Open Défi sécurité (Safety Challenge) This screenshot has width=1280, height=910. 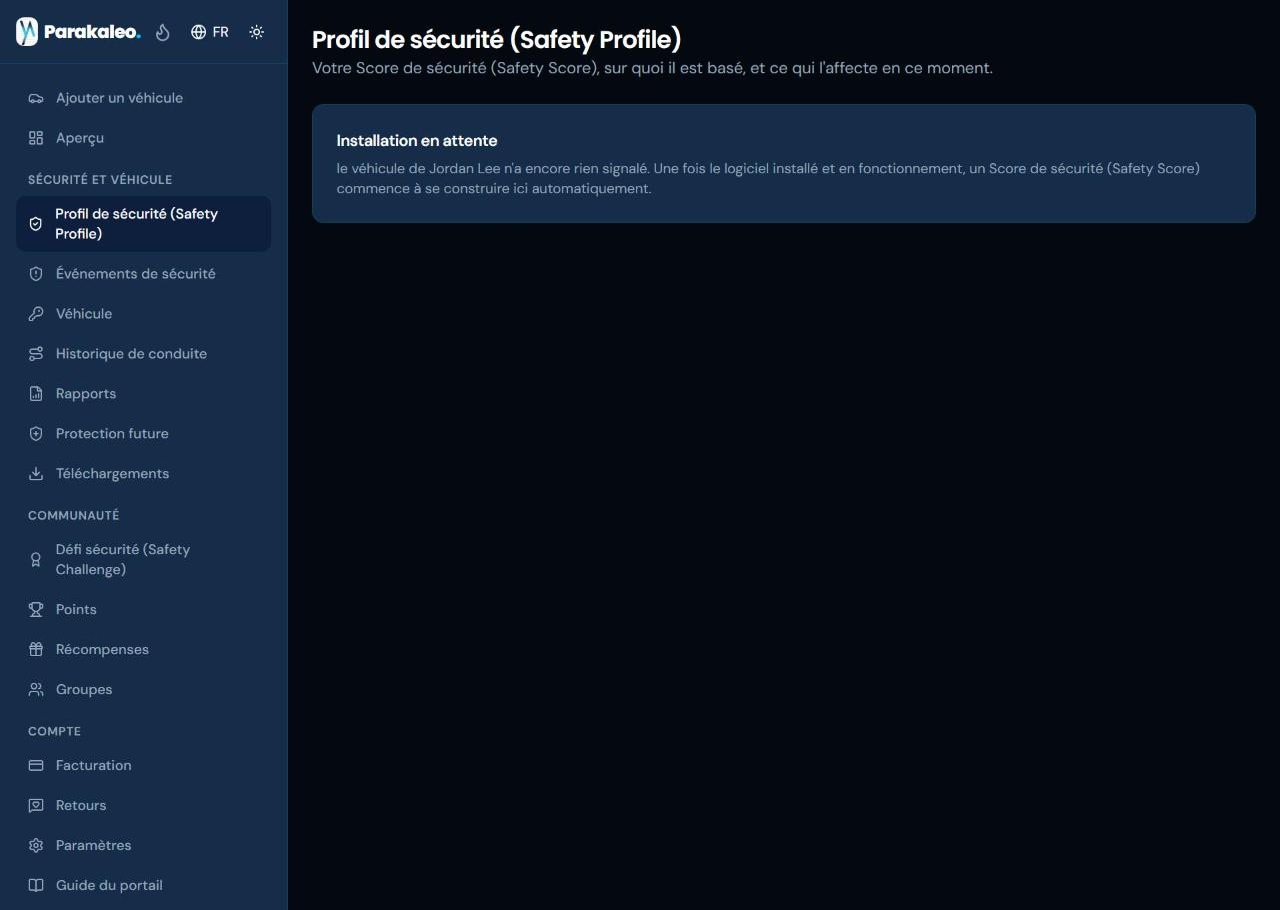click(x=143, y=560)
